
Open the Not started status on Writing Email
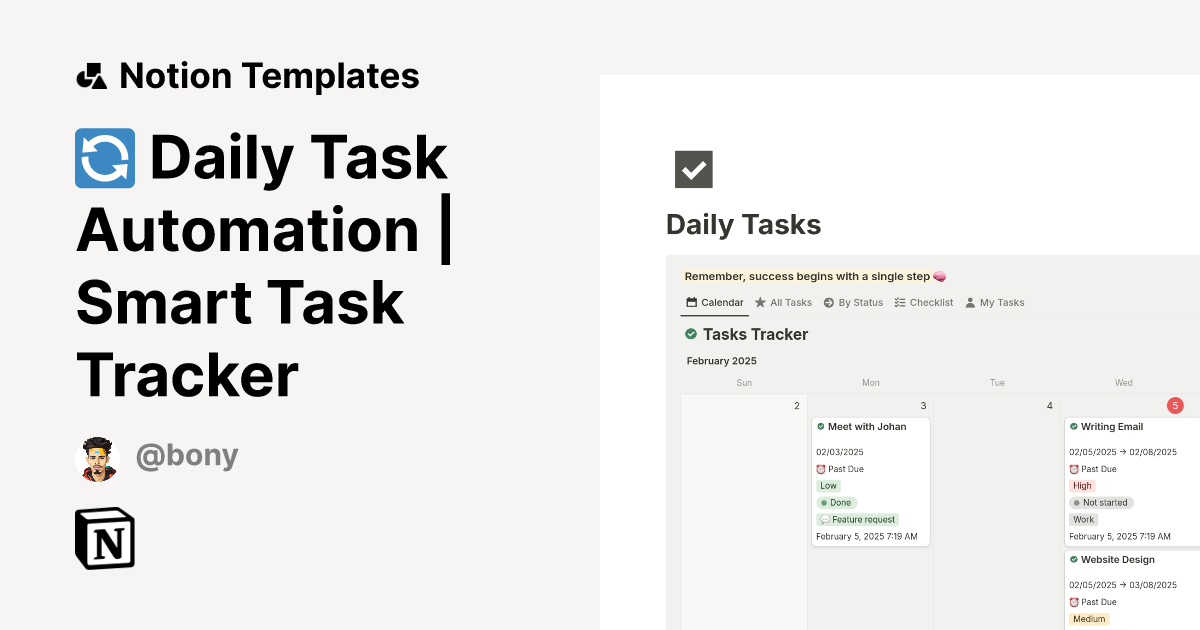point(1101,502)
